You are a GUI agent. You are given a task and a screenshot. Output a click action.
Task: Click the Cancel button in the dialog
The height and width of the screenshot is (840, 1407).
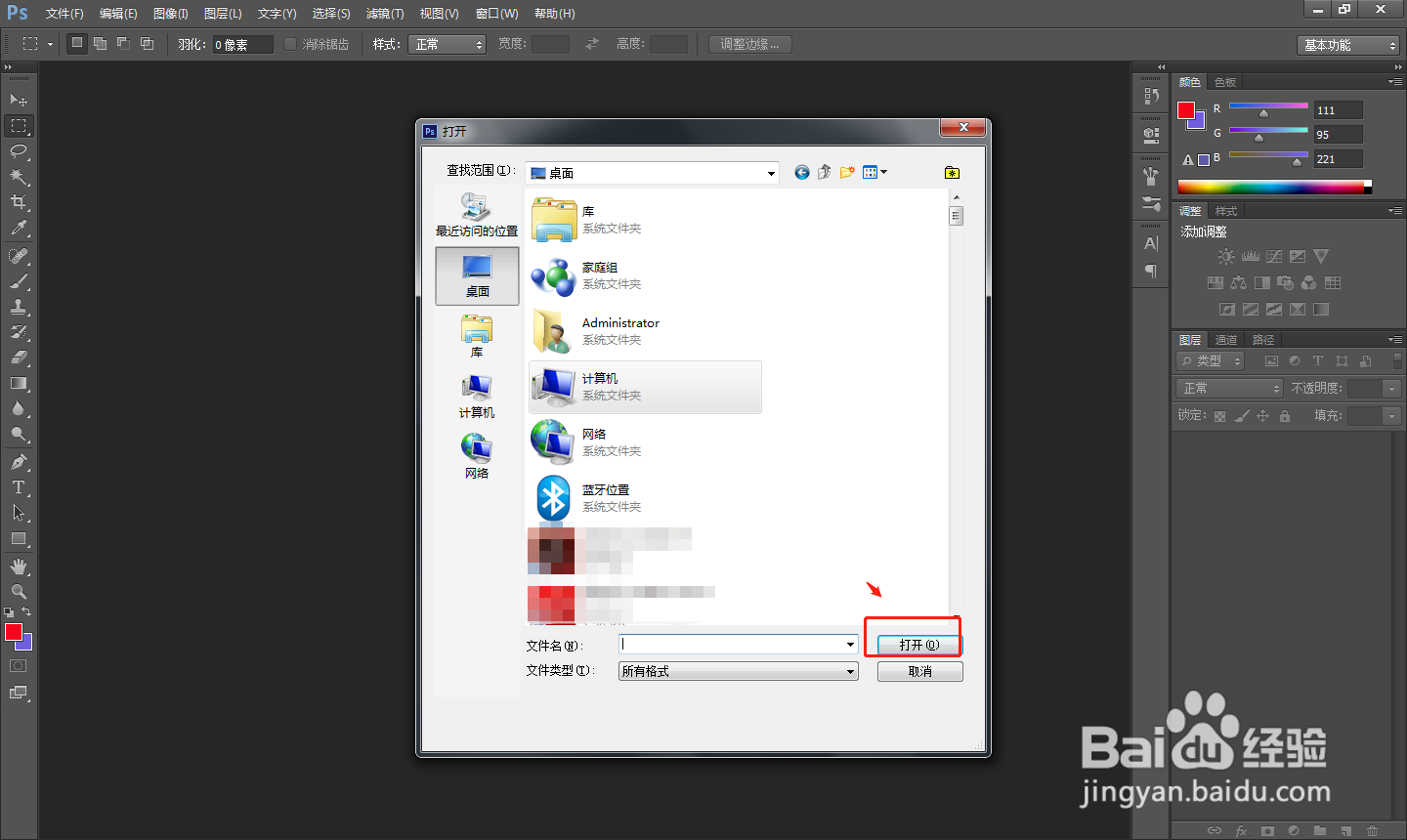point(919,672)
